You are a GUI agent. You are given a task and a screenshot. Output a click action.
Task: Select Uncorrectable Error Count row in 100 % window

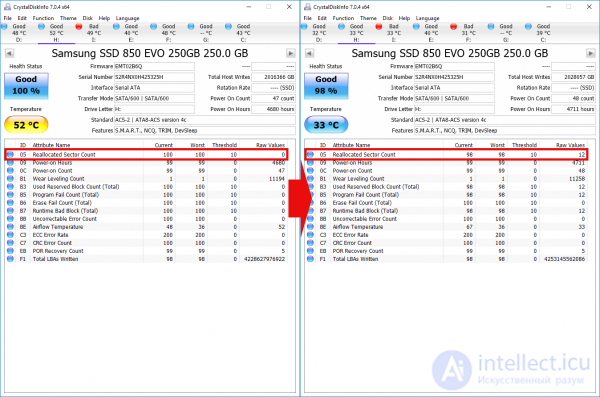[x=147, y=219]
